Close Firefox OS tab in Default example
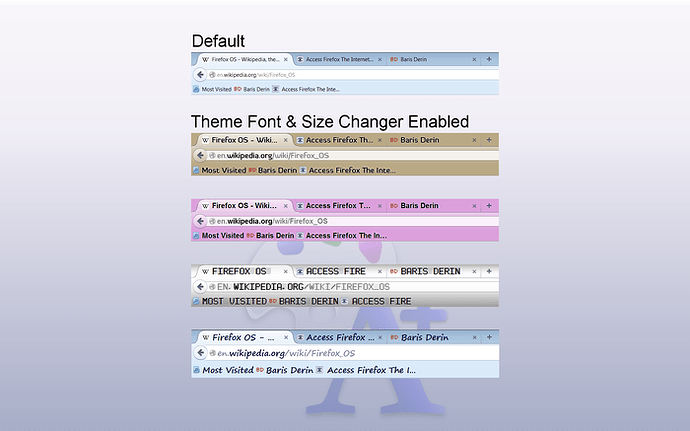Screen dimensions: 690x431 (286, 59)
